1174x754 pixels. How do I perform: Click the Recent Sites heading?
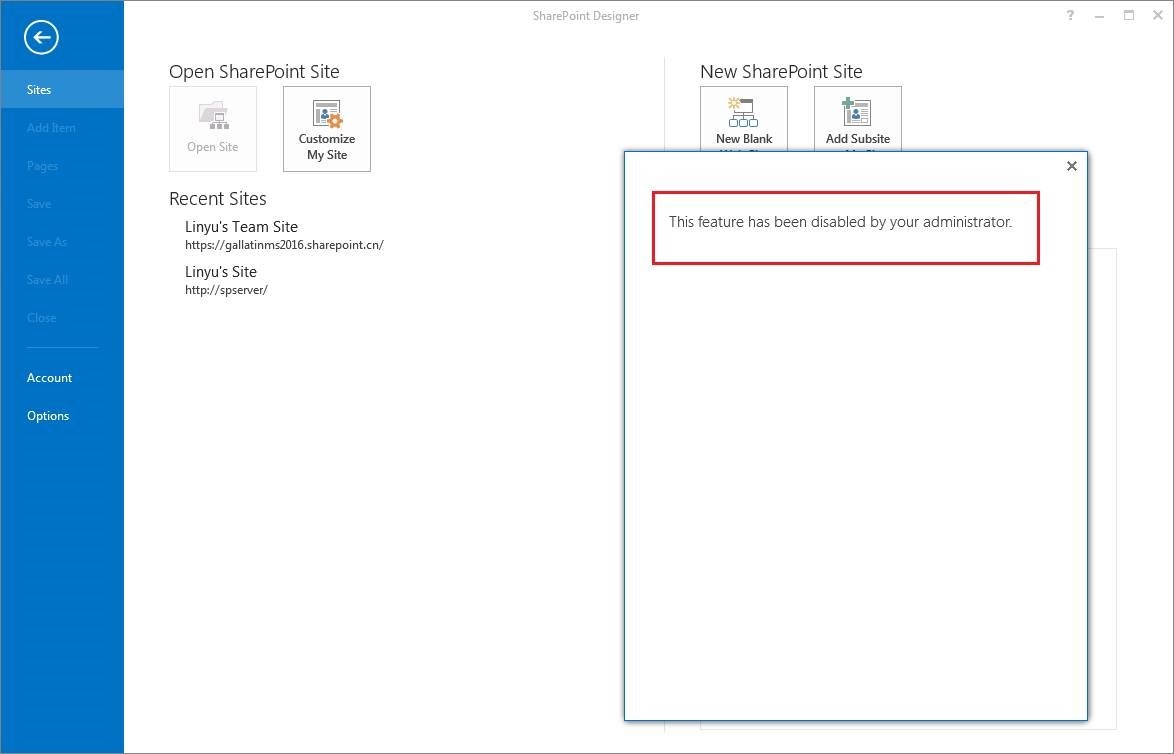pyautogui.click(x=218, y=198)
